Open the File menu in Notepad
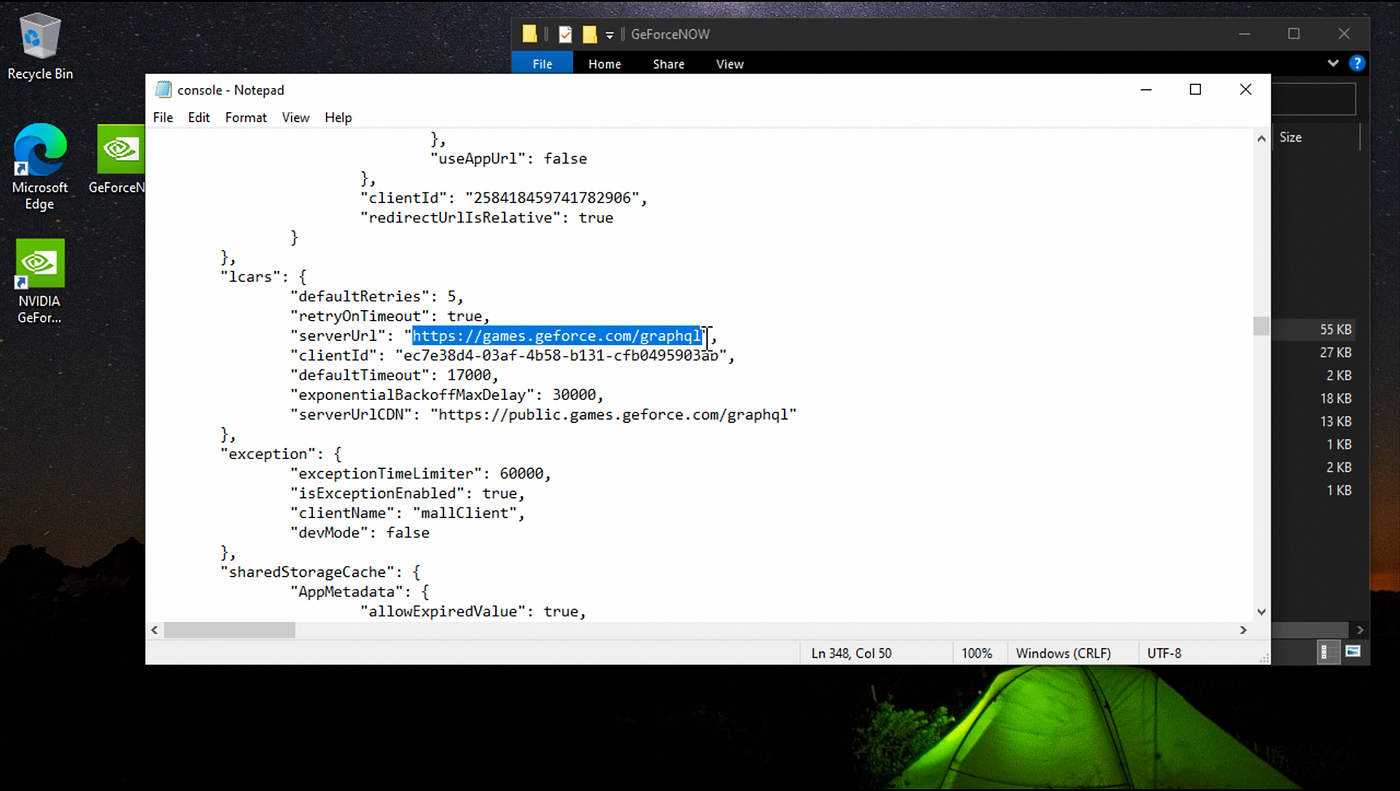This screenshot has height=791, width=1400. coord(163,117)
